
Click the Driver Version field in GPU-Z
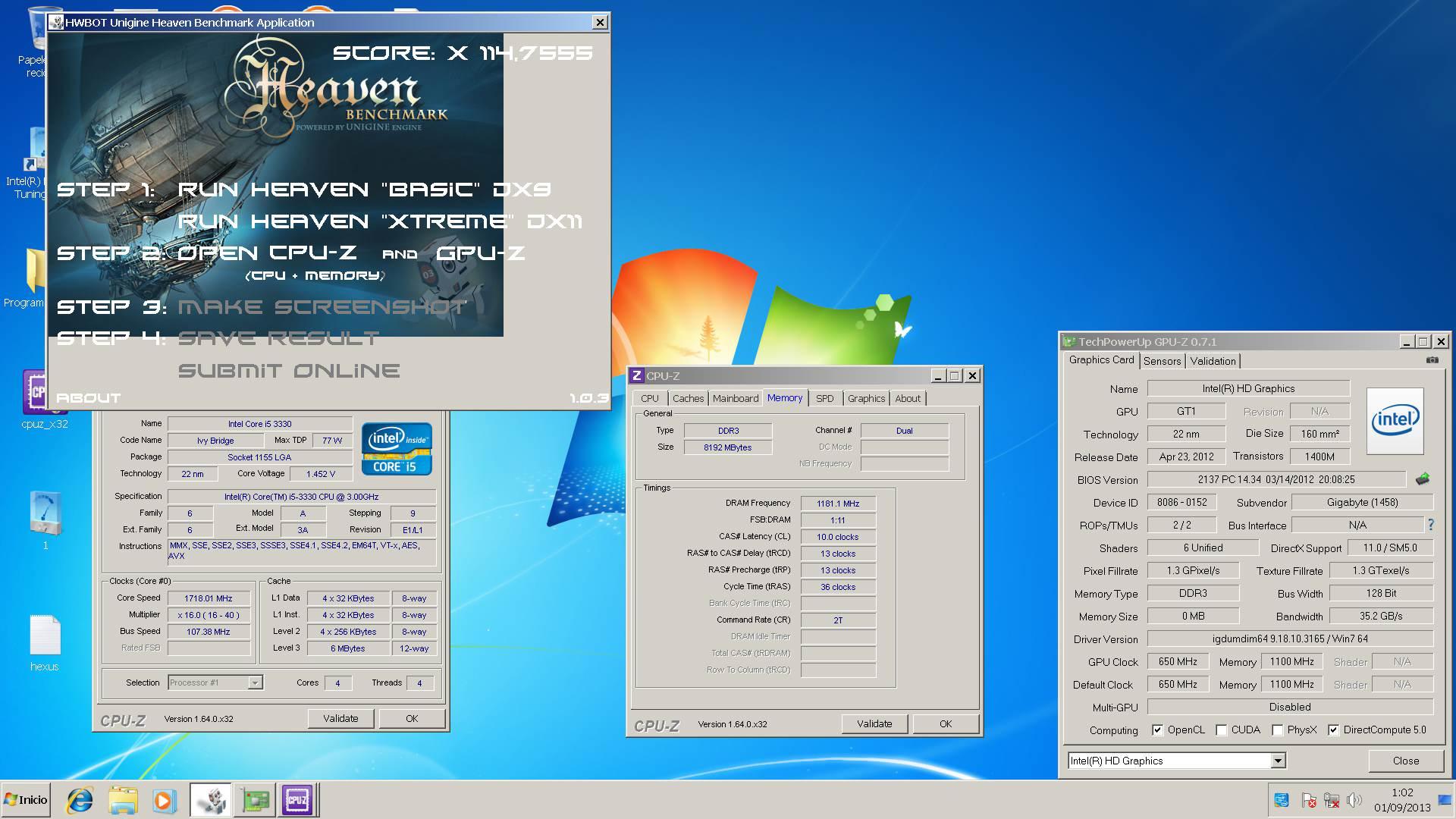pos(1290,639)
